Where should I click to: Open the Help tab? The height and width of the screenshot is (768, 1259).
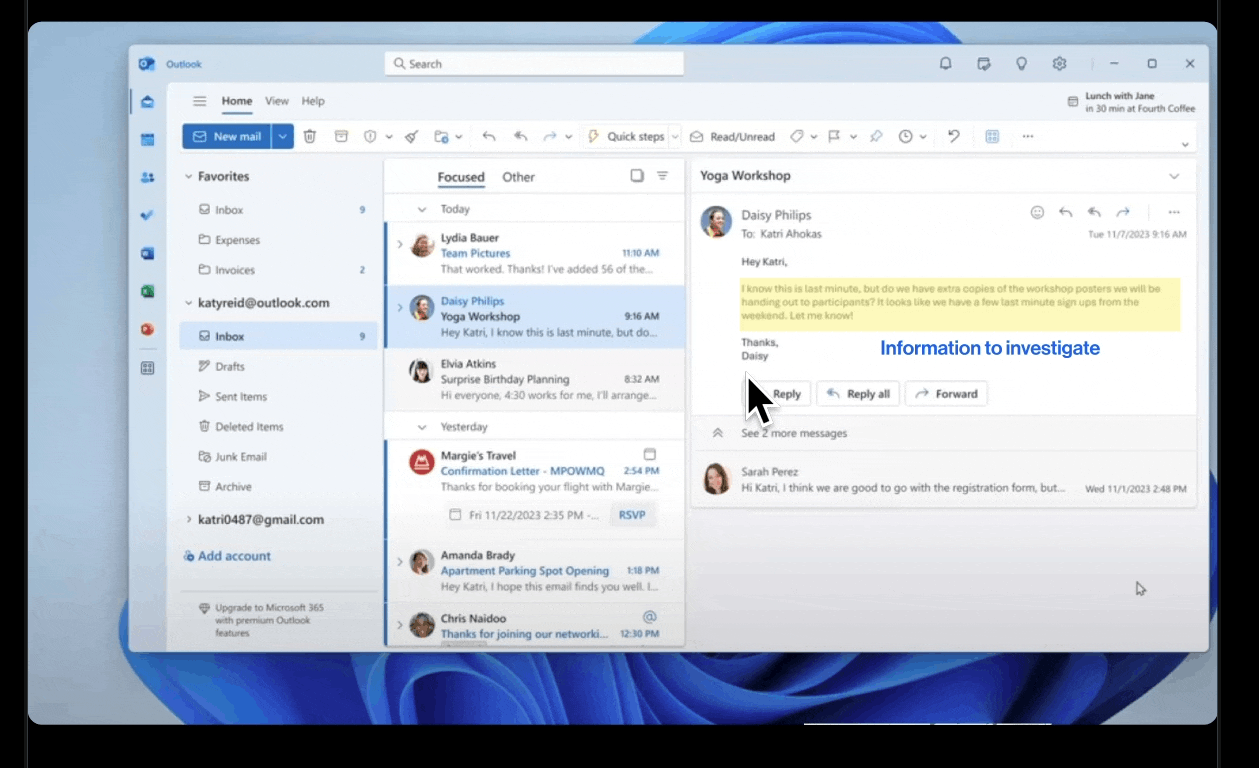click(x=313, y=101)
